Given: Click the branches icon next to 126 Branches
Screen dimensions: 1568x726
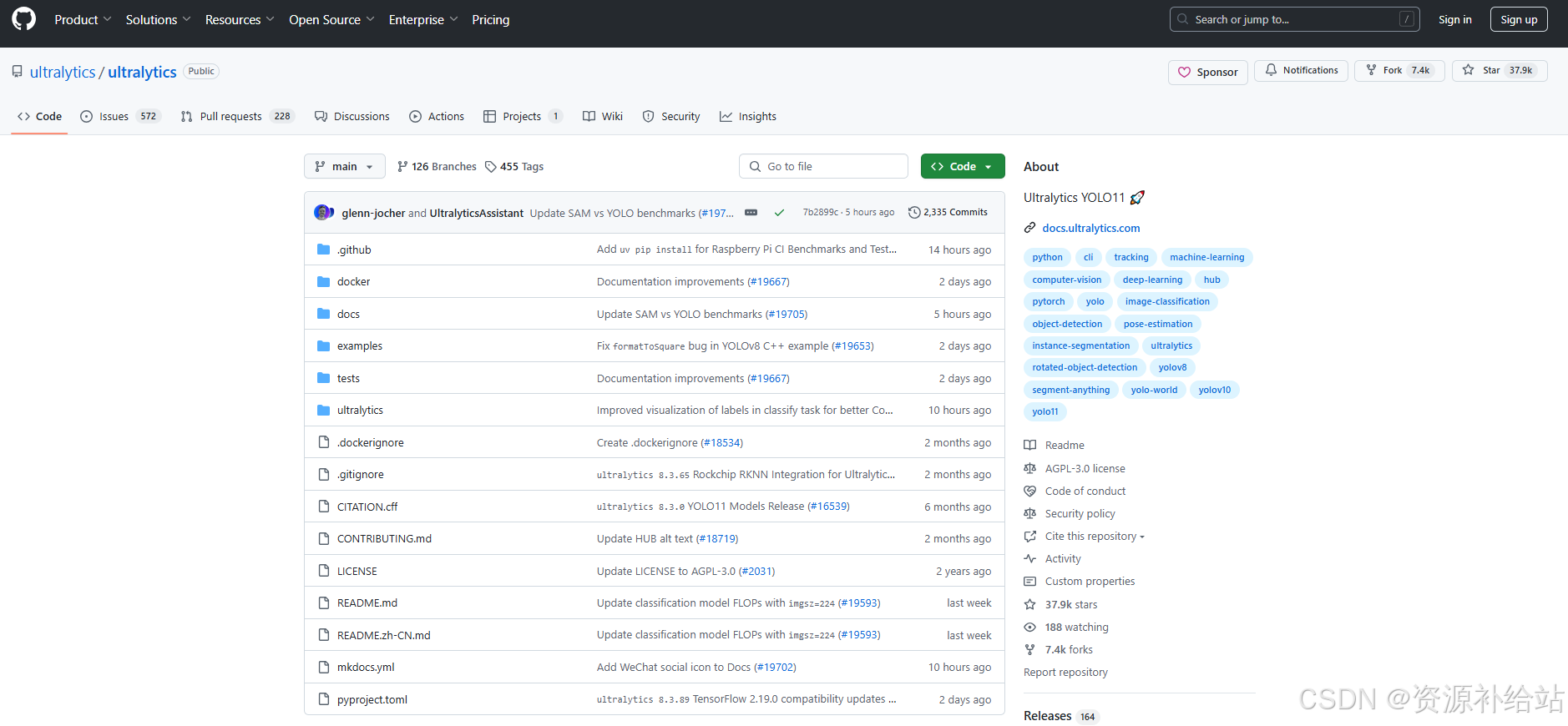Looking at the screenshot, I should (402, 167).
